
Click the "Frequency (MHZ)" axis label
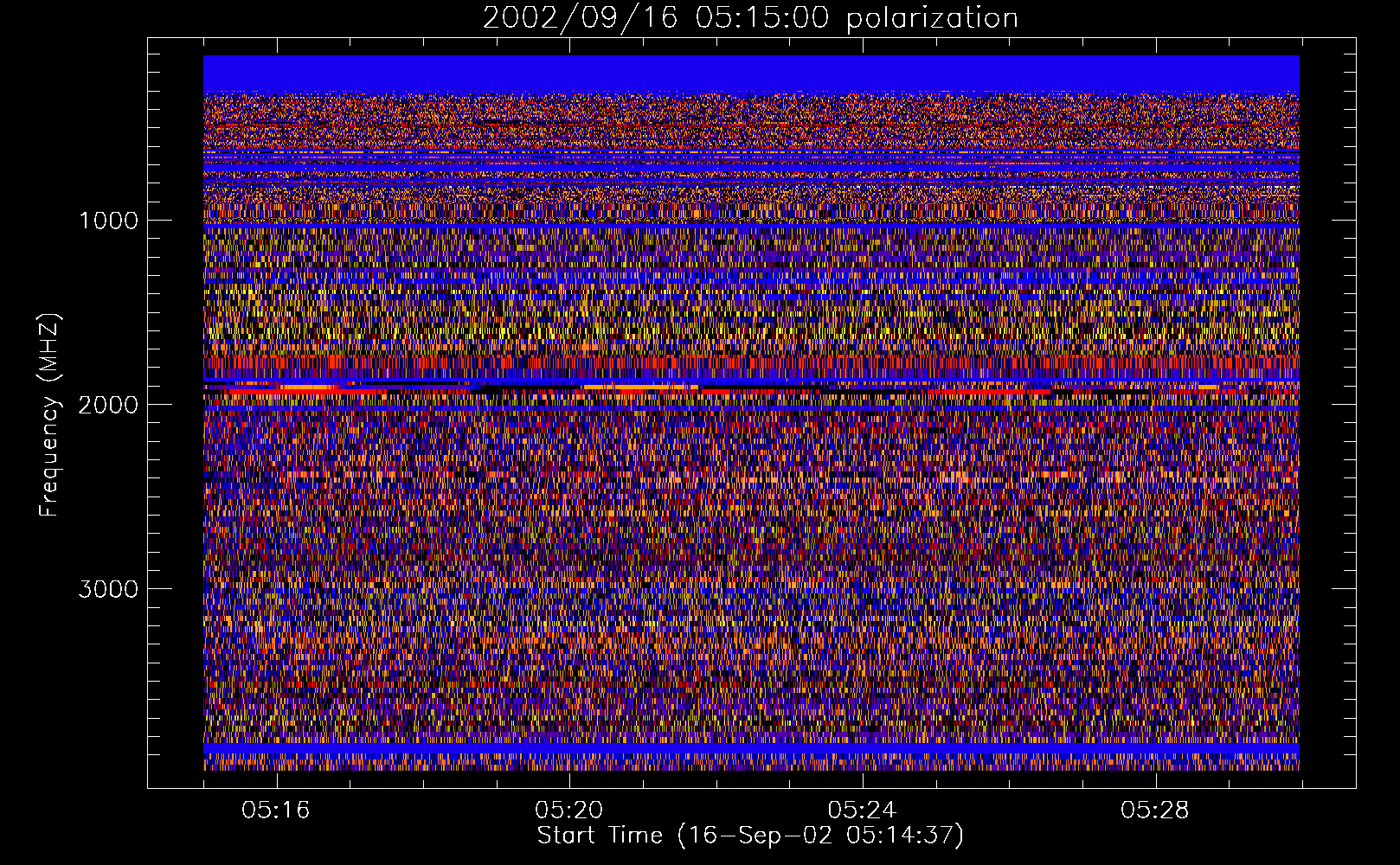(49, 414)
